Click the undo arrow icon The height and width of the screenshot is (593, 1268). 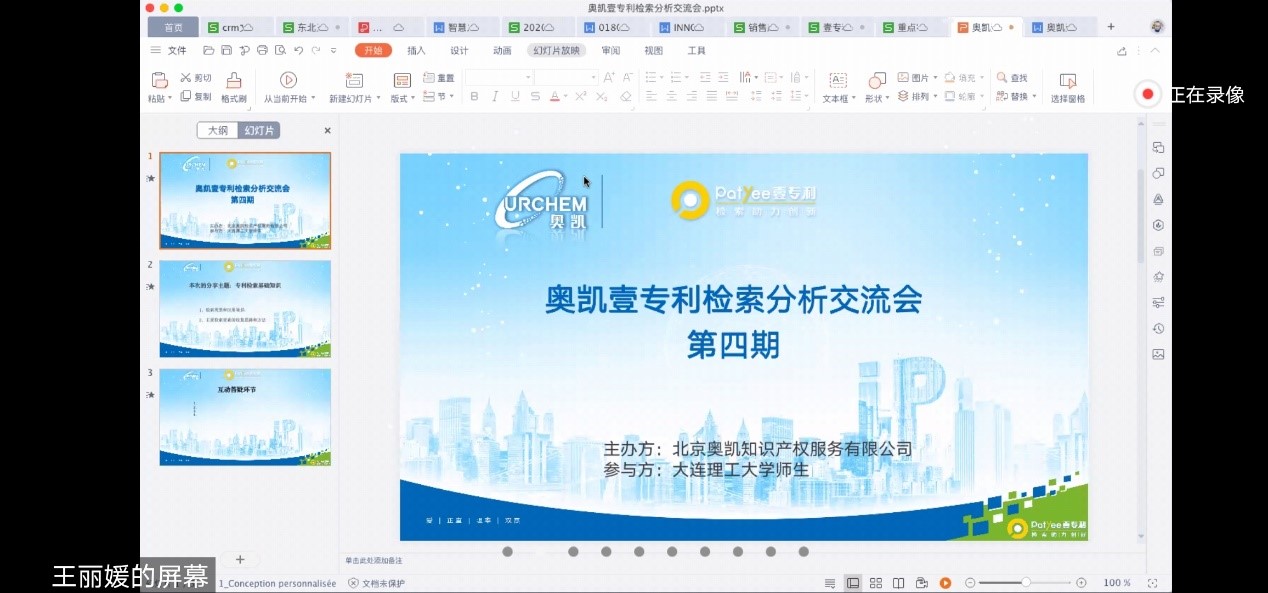pyautogui.click(x=299, y=50)
